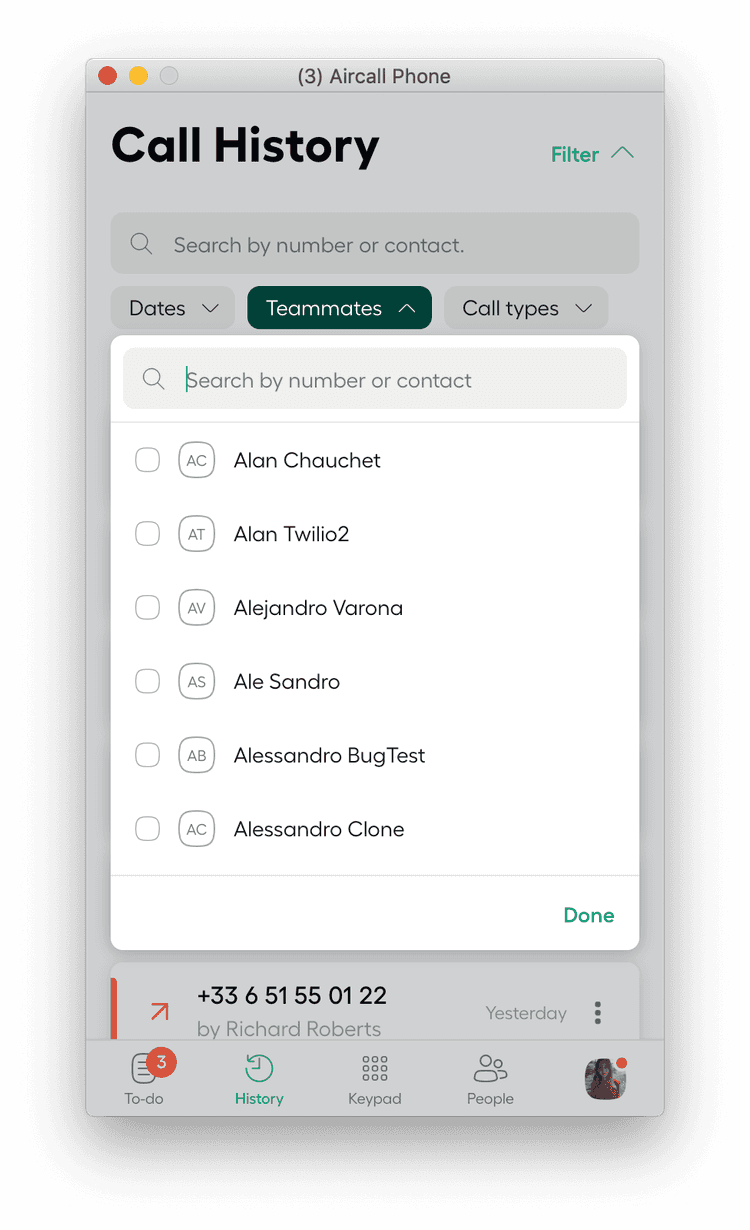Check the Alan Chauchet checkbox
Viewport: 750px width, 1230px height.
point(147,460)
